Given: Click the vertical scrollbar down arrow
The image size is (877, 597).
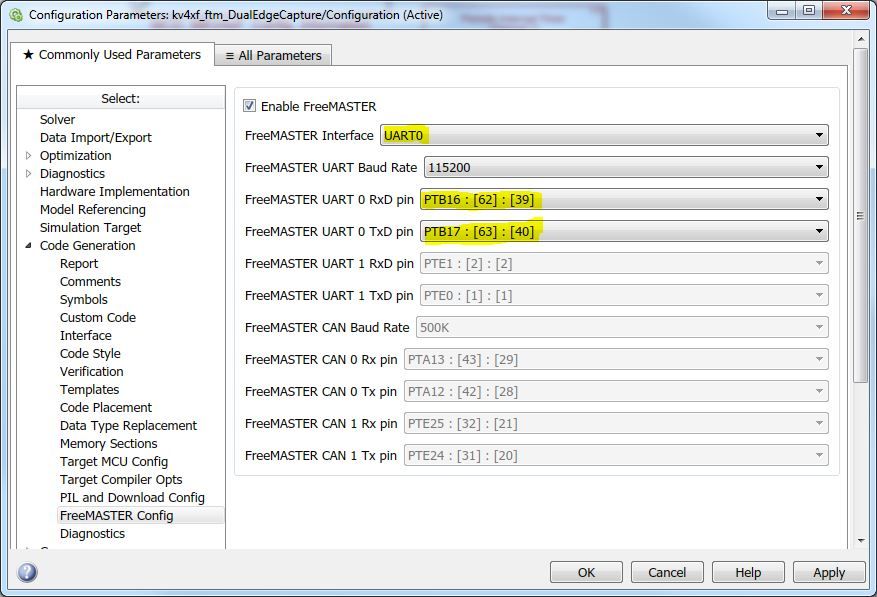Looking at the screenshot, I should (861, 541).
